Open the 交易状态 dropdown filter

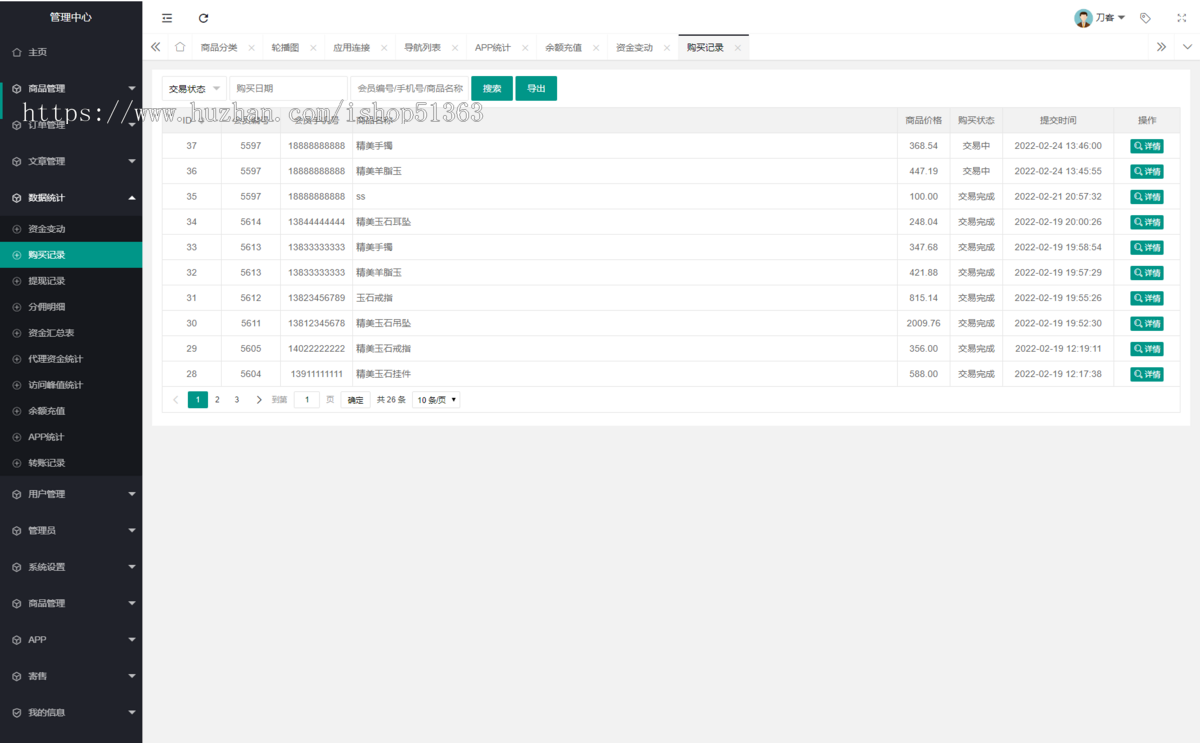pos(194,89)
